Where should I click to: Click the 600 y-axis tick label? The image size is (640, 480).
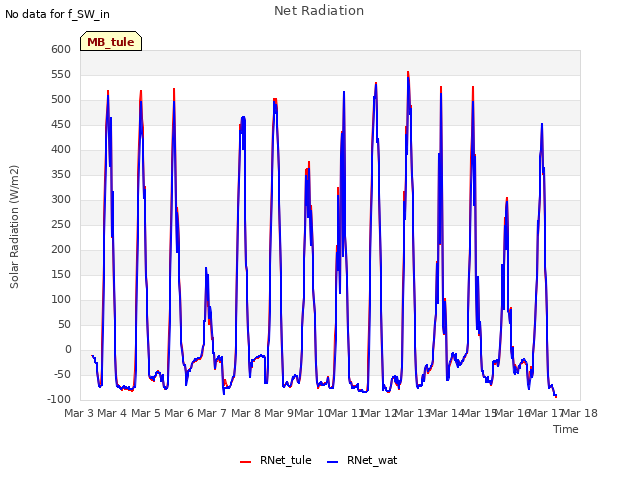[61, 49]
